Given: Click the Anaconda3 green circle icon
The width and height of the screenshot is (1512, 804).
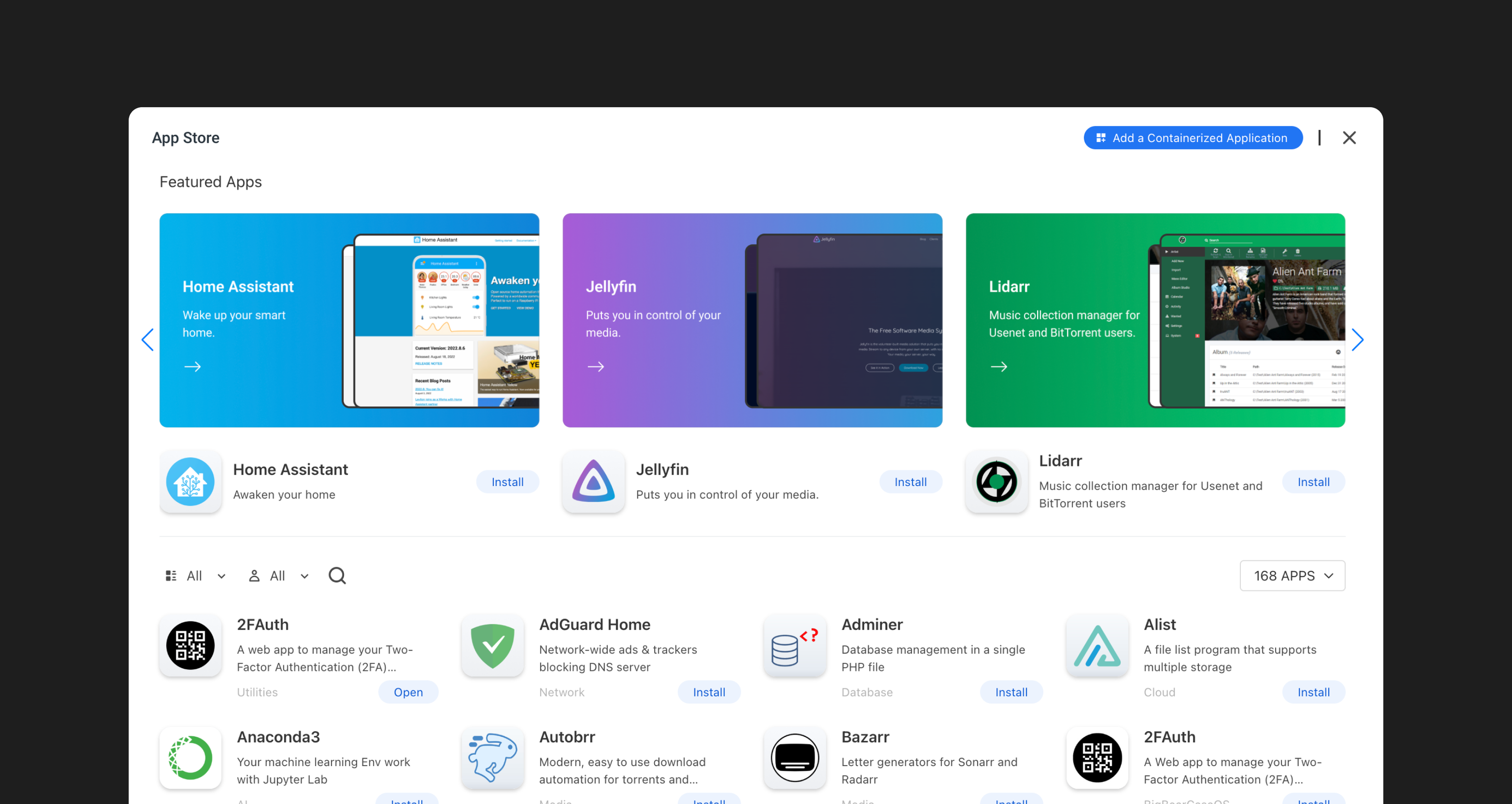Looking at the screenshot, I should pos(190,758).
